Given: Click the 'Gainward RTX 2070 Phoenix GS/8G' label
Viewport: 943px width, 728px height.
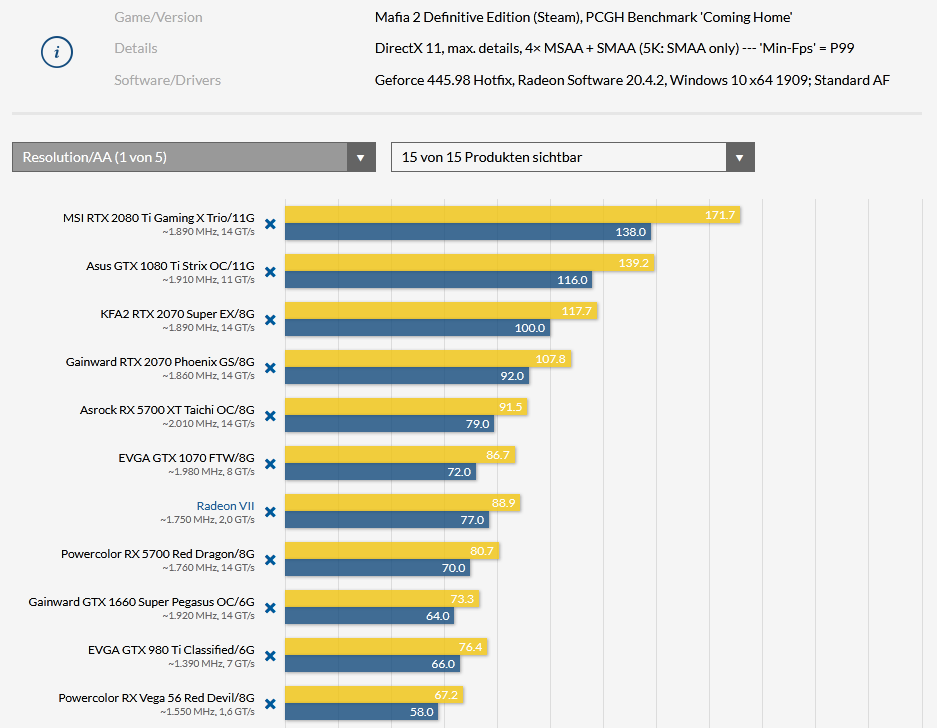Looking at the screenshot, I should click(x=160, y=362).
